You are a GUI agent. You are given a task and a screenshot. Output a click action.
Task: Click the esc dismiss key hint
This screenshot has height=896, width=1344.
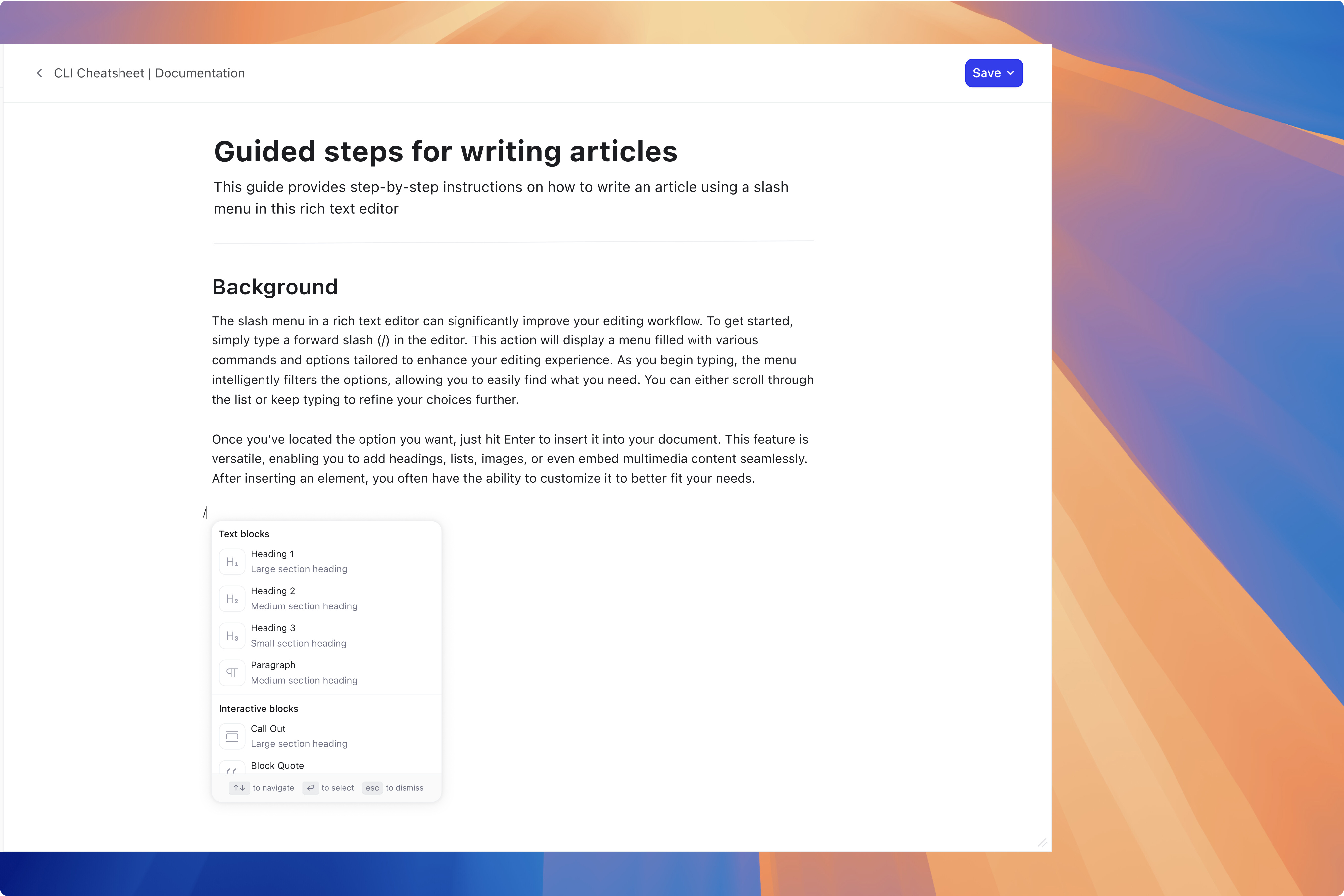(372, 788)
